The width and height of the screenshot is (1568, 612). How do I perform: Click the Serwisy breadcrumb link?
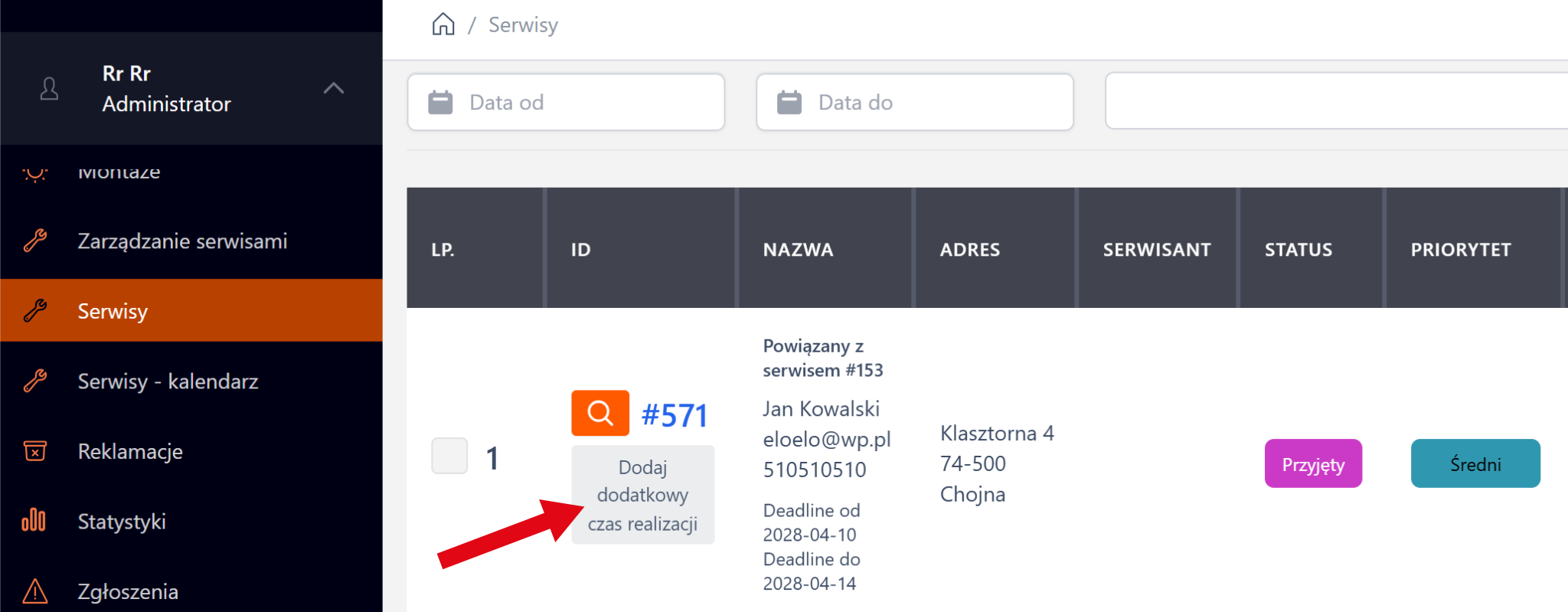coord(524,25)
